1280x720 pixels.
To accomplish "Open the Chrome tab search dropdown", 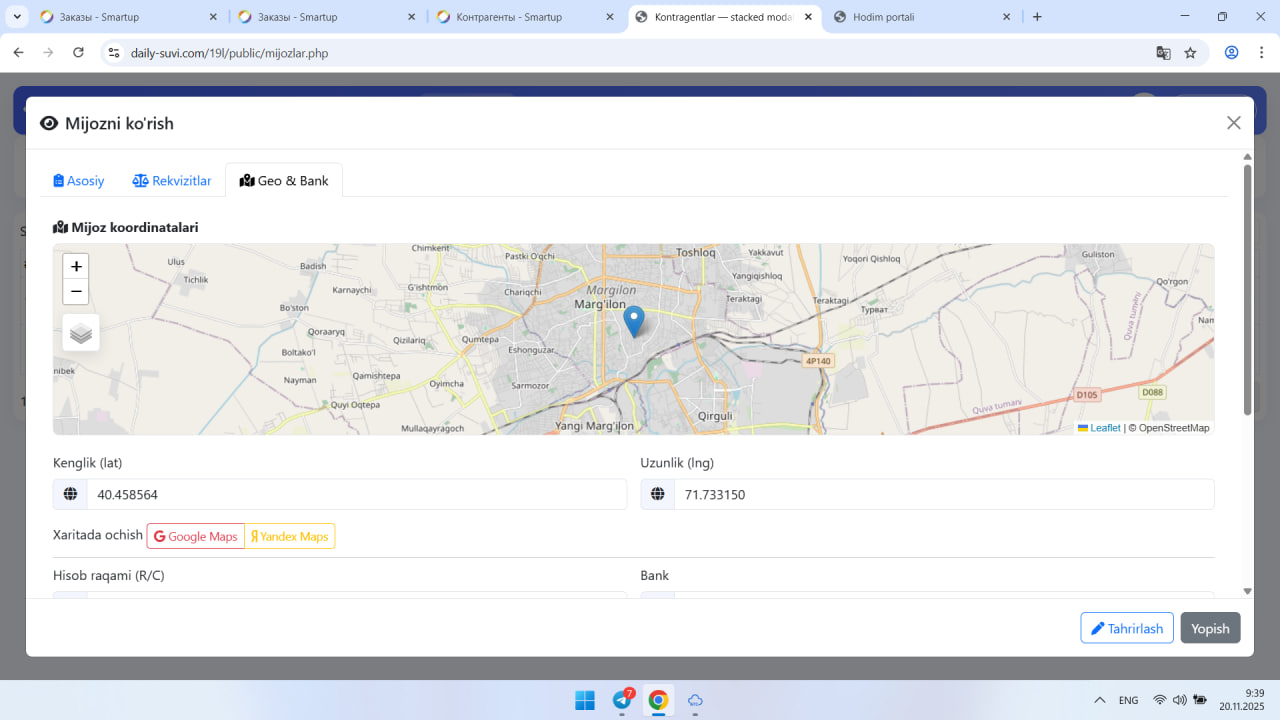I will click(17, 17).
